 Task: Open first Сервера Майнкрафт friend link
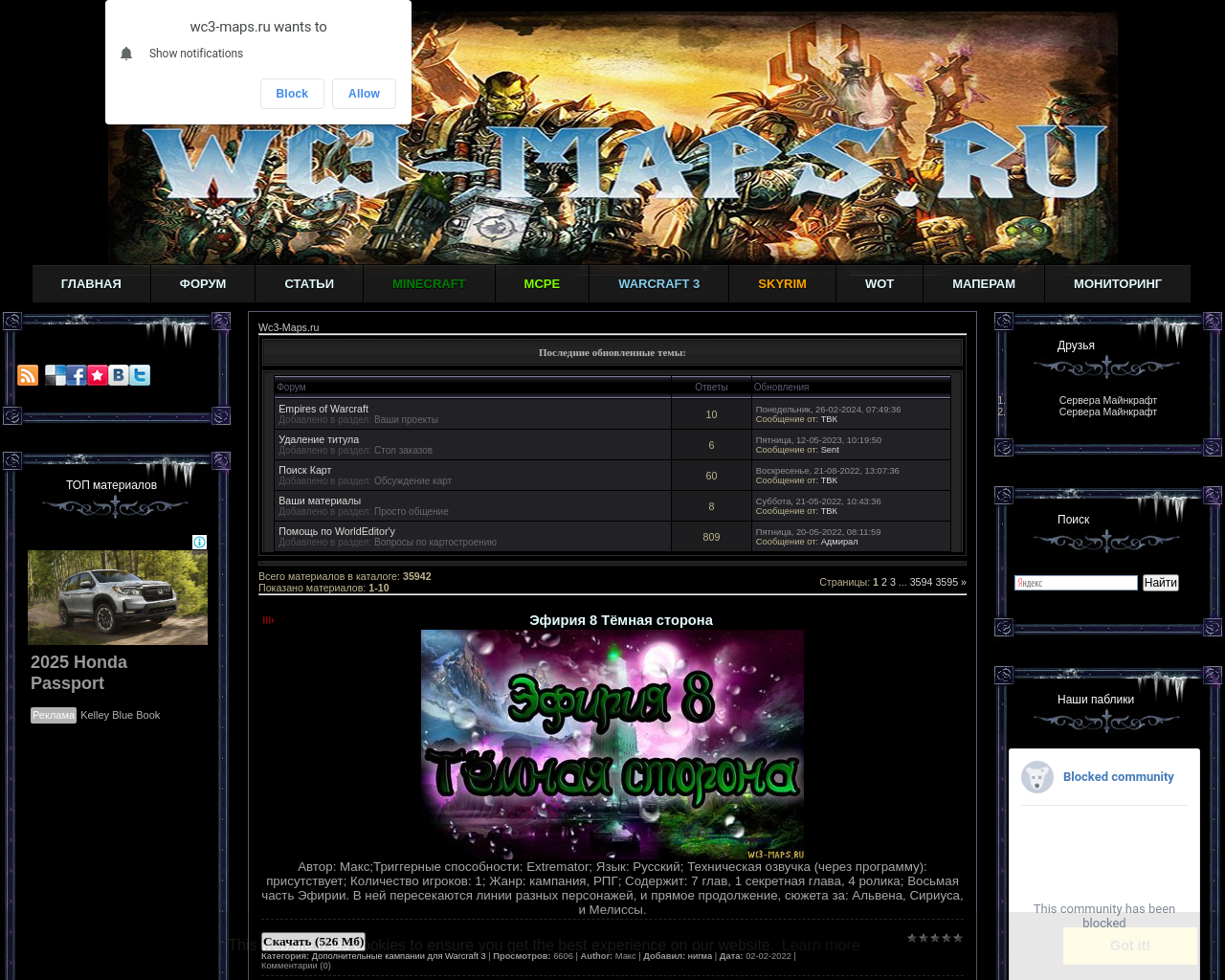(x=1108, y=400)
